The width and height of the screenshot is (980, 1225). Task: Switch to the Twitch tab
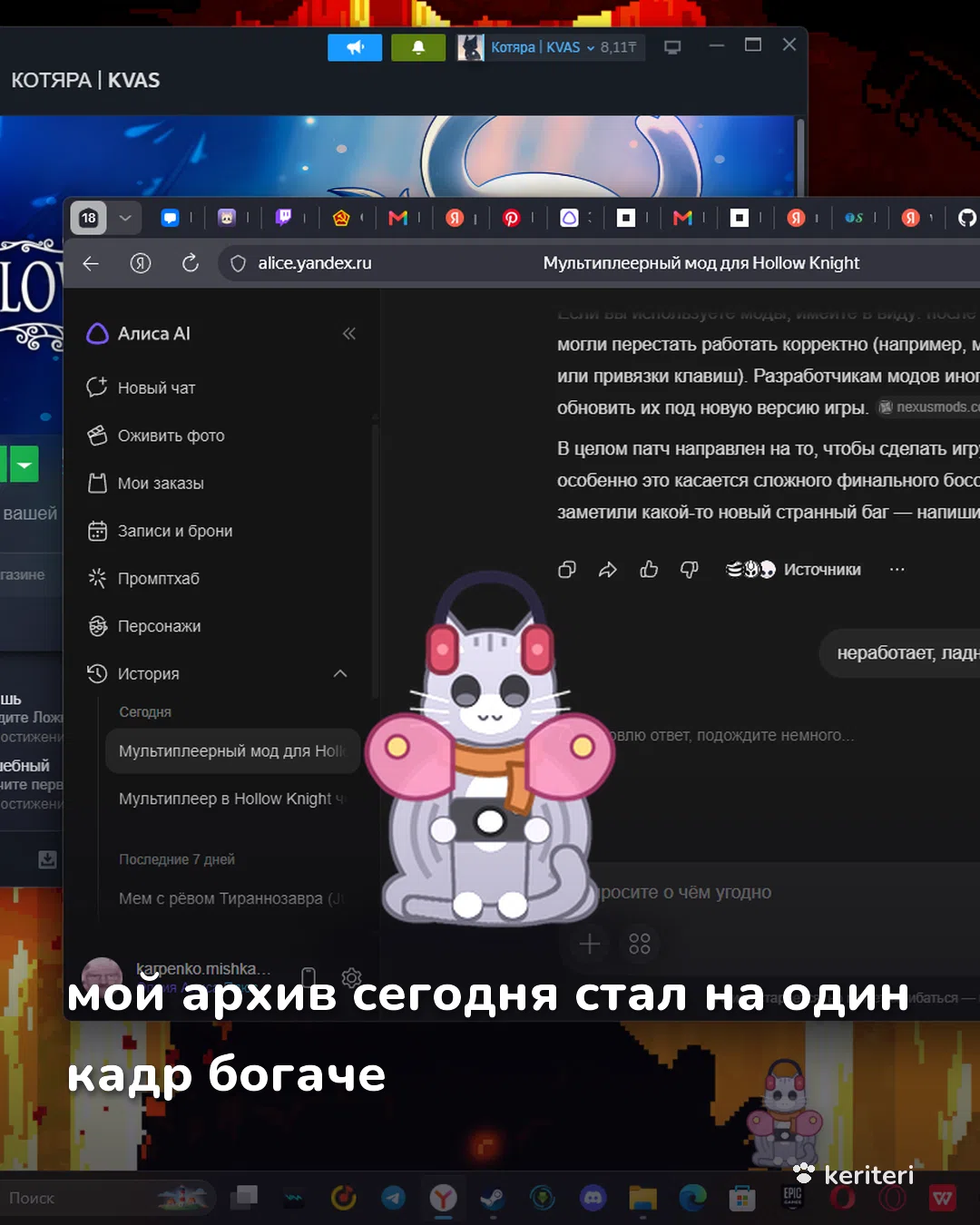[284, 218]
